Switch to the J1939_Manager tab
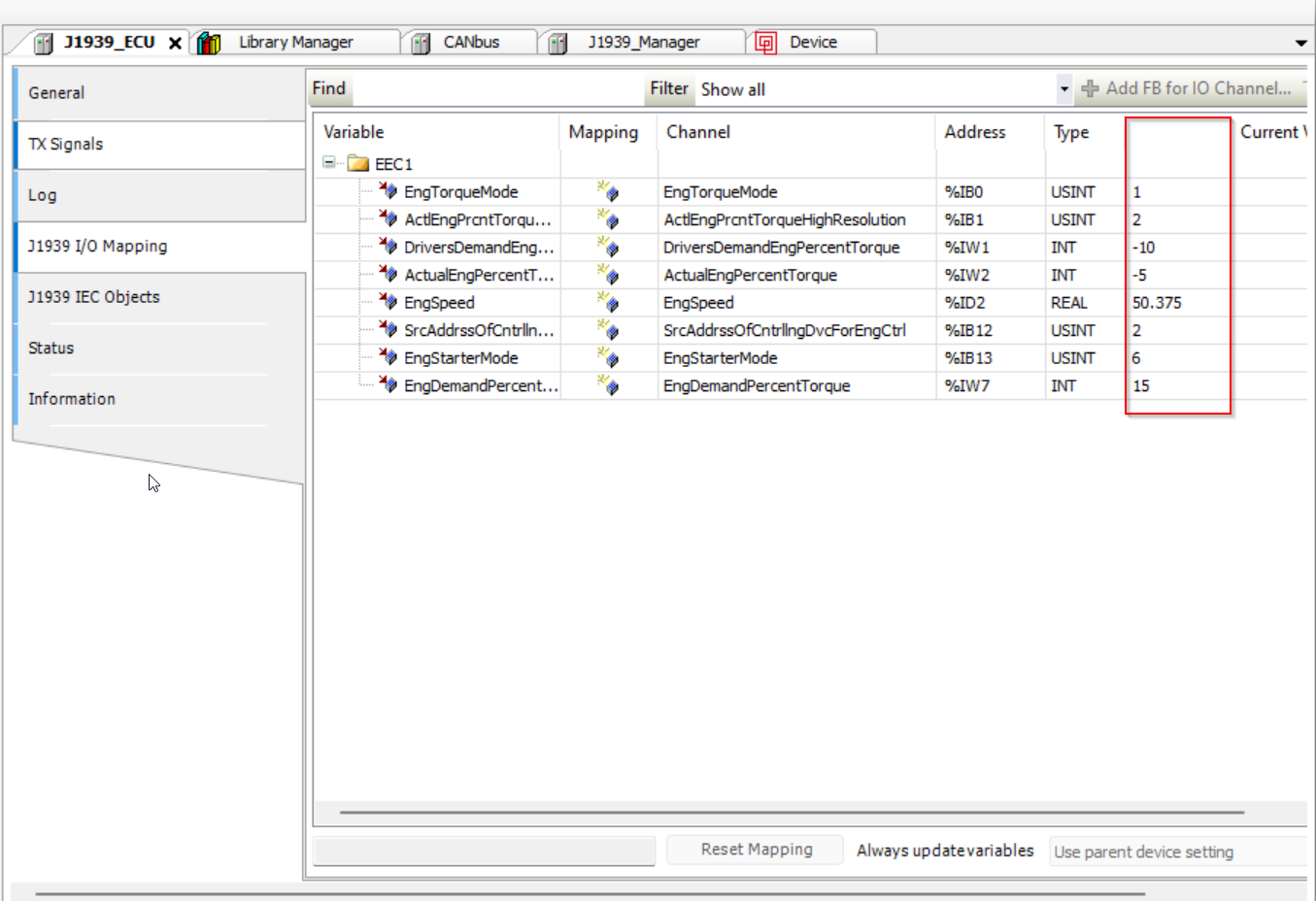The width and height of the screenshot is (1316, 901). click(x=643, y=43)
